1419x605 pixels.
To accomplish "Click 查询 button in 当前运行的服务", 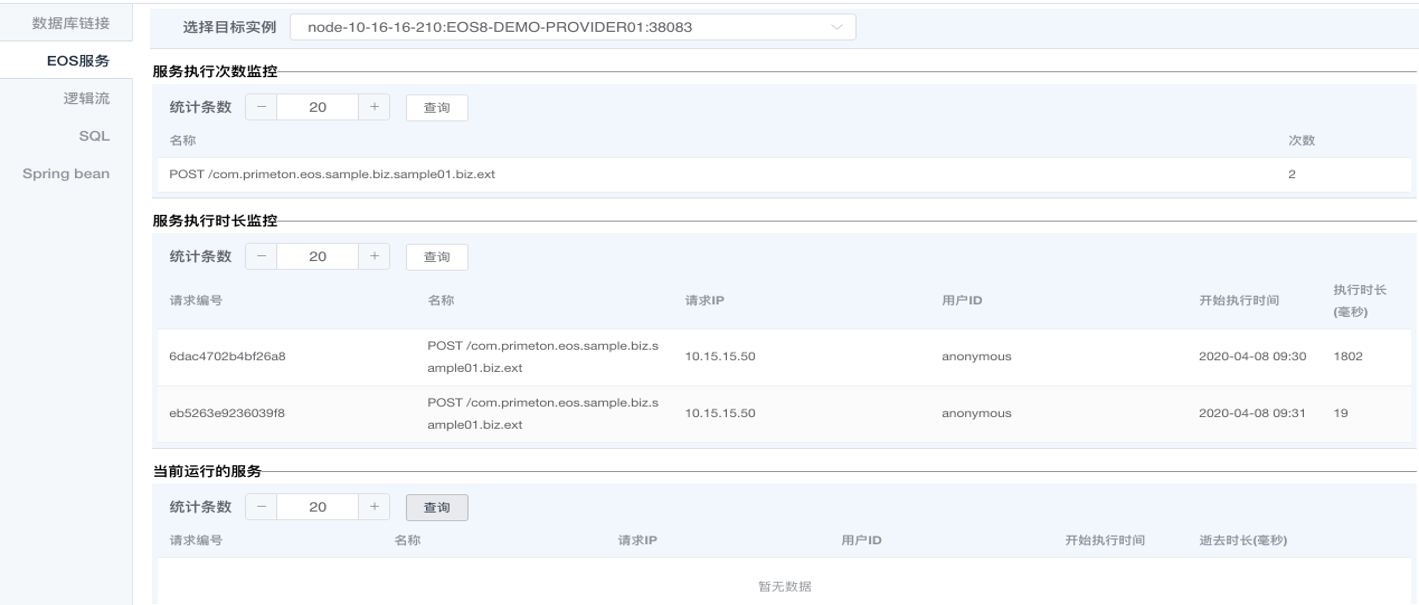I will pyautogui.click(x=436, y=507).
